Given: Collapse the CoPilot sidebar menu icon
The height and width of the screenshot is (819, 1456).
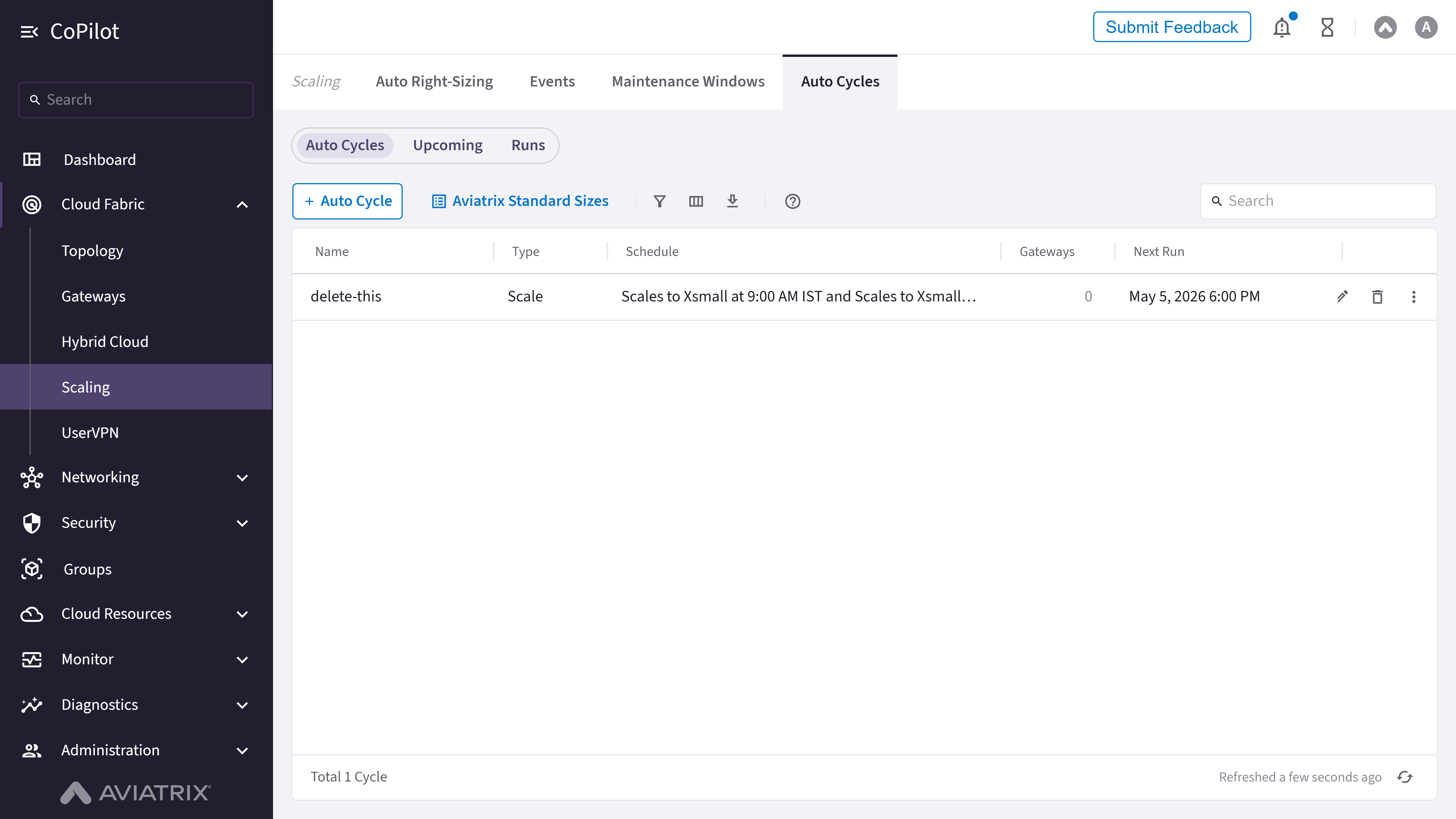Looking at the screenshot, I should pos(29,32).
